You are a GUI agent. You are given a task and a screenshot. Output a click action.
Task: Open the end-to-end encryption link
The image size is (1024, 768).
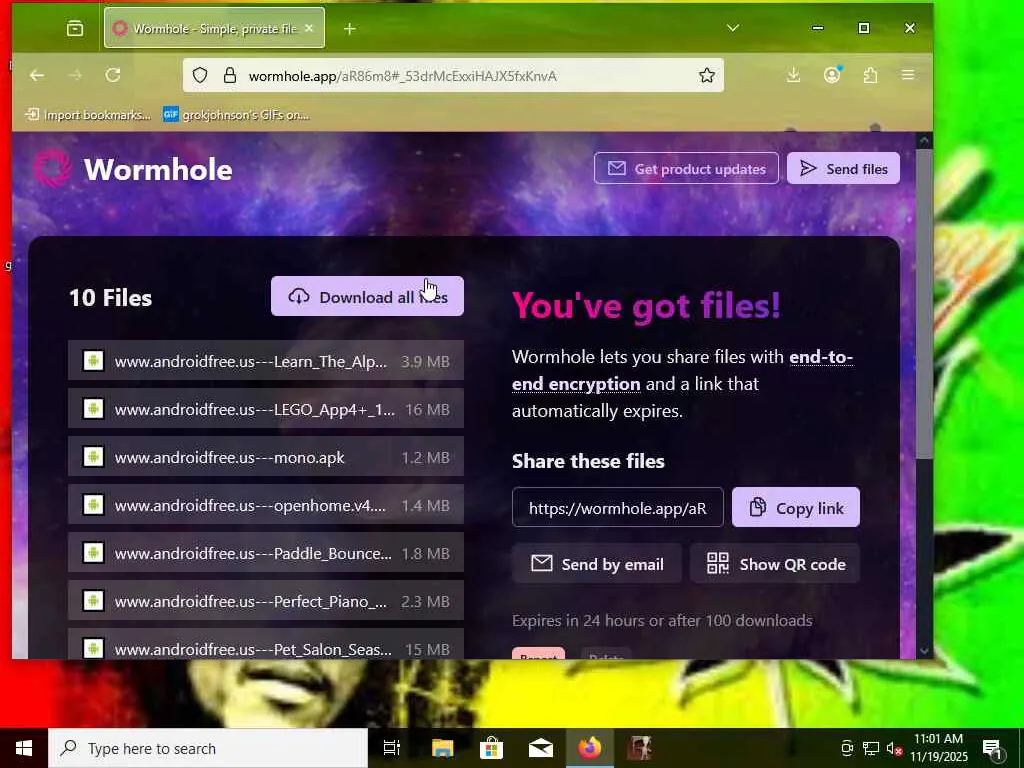682,370
